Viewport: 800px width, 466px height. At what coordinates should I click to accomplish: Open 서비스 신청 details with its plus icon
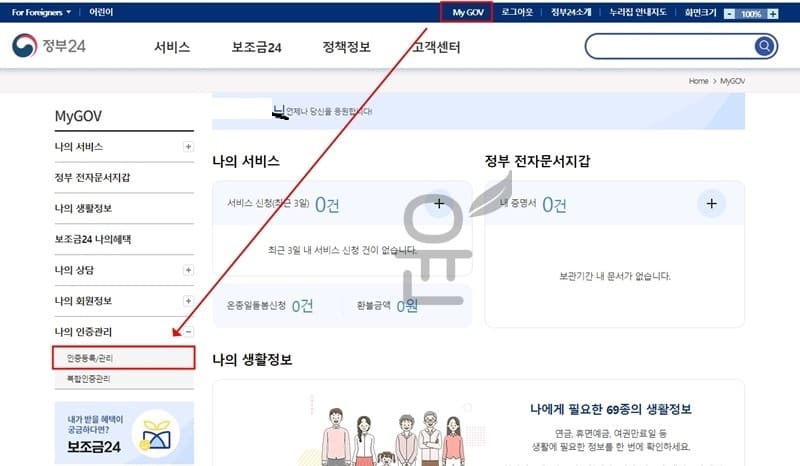[439, 204]
